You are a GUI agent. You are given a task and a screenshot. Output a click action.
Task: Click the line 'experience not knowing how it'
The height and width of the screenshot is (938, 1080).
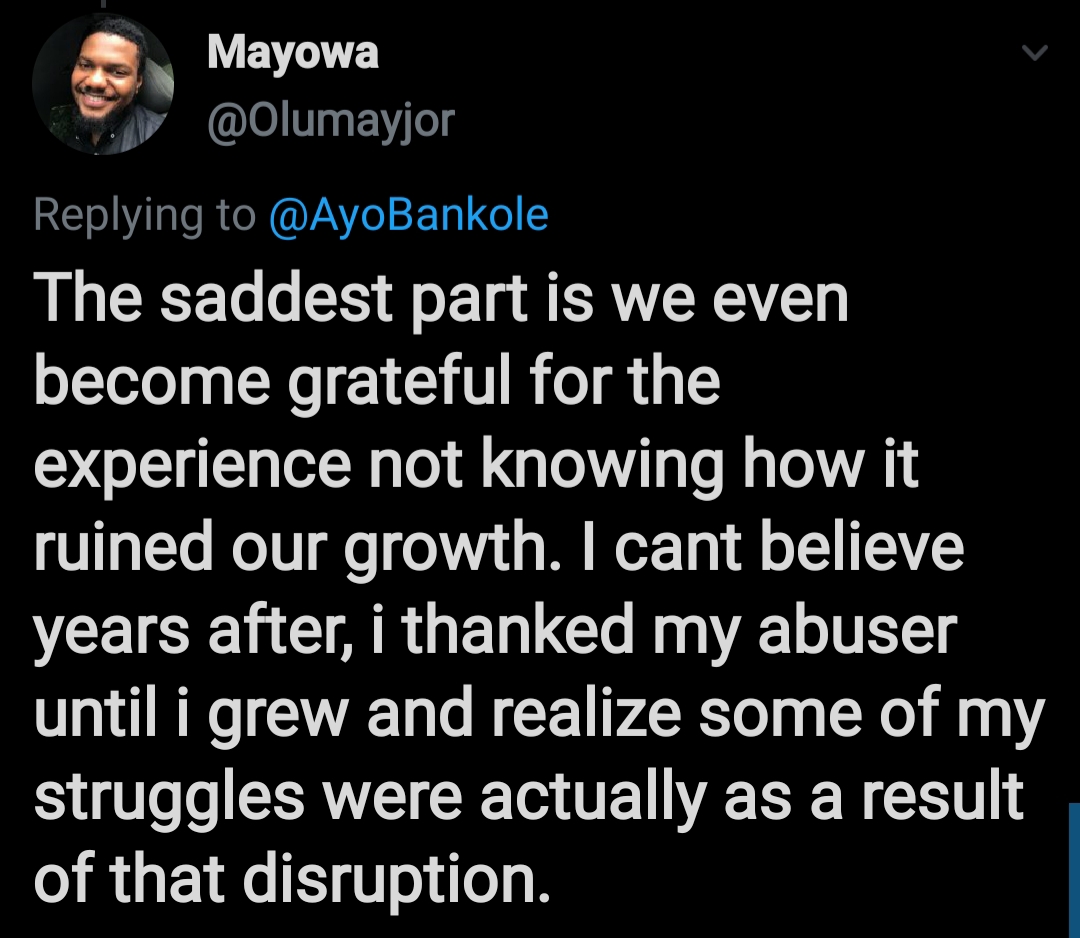476,465
